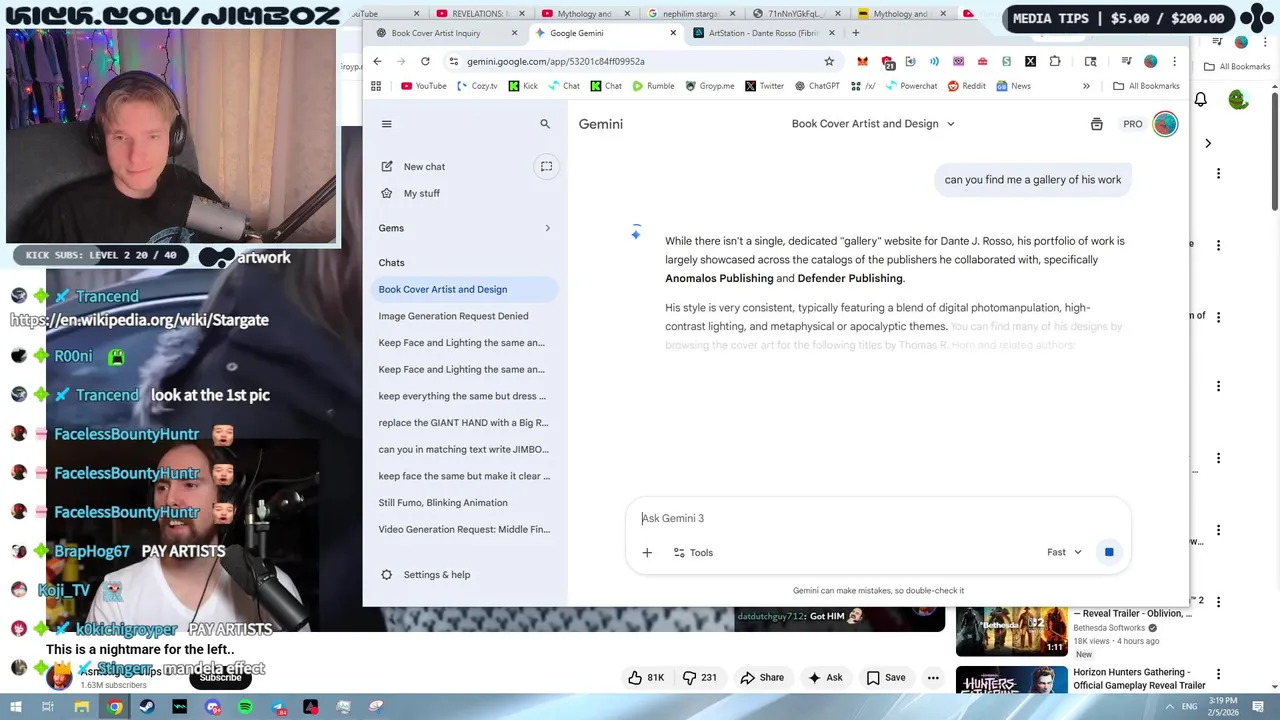Open Steam from the taskbar

click(x=147, y=707)
